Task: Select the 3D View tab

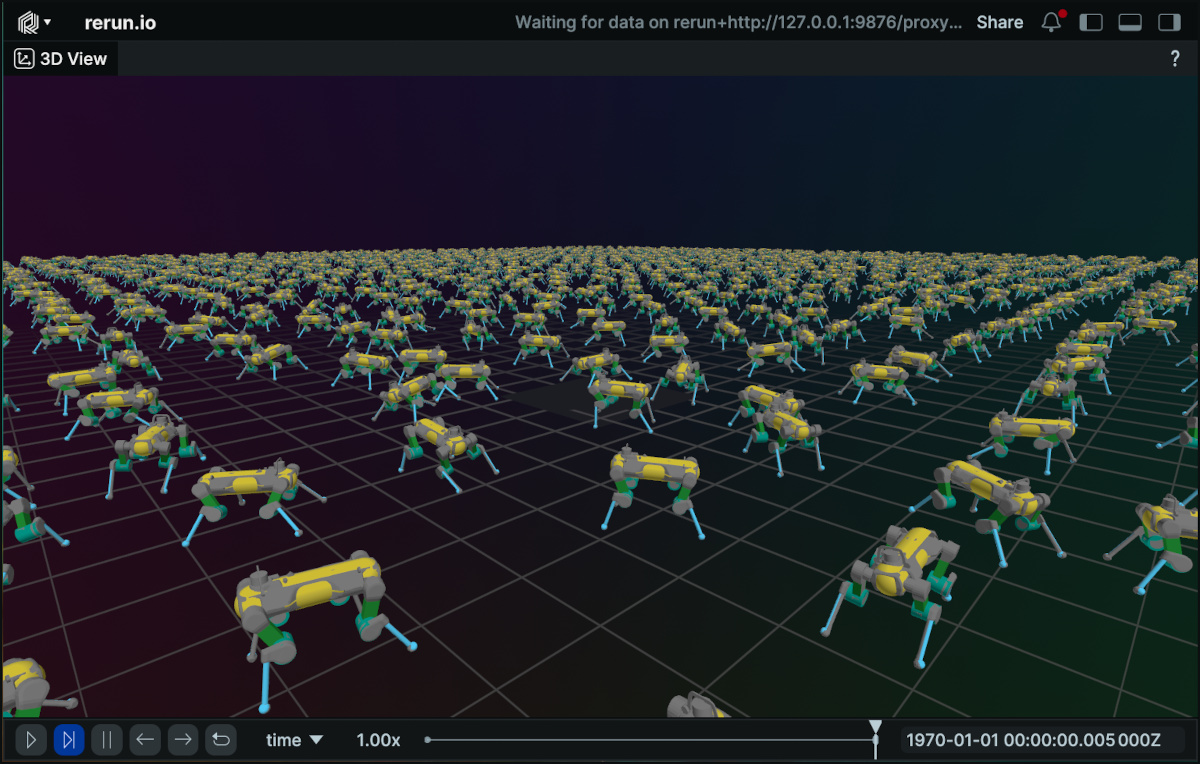Action: click(x=61, y=59)
